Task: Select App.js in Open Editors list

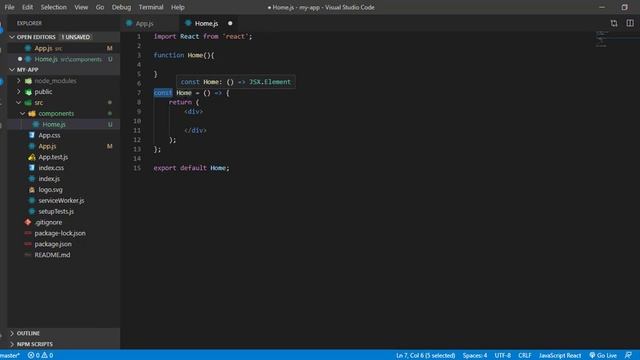Action: (64, 48)
